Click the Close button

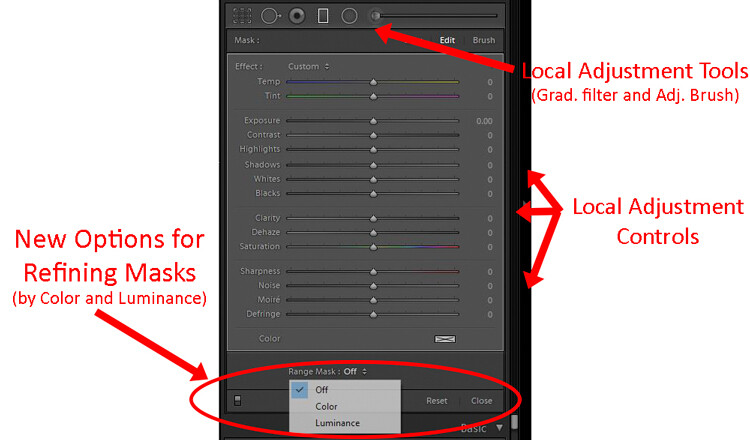click(481, 401)
